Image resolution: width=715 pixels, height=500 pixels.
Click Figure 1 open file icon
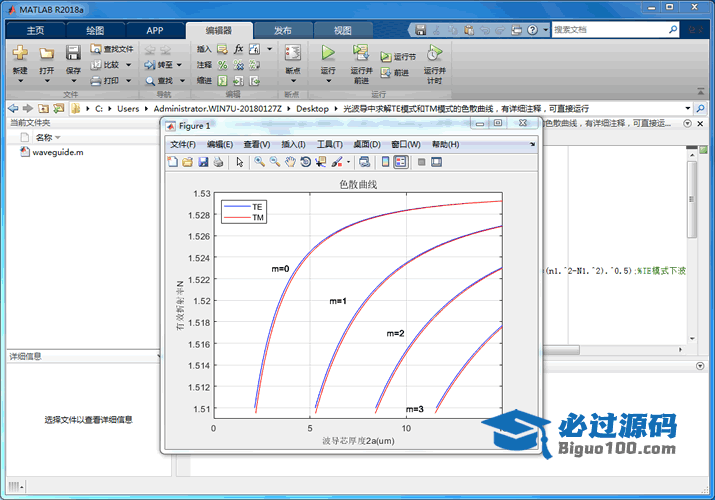(x=187, y=162)
